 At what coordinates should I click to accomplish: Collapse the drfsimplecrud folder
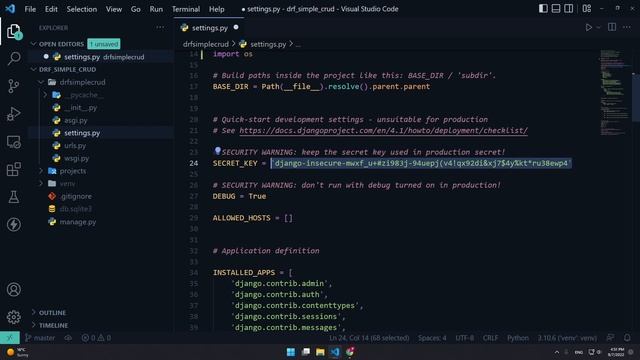click(x=82, y=82)
